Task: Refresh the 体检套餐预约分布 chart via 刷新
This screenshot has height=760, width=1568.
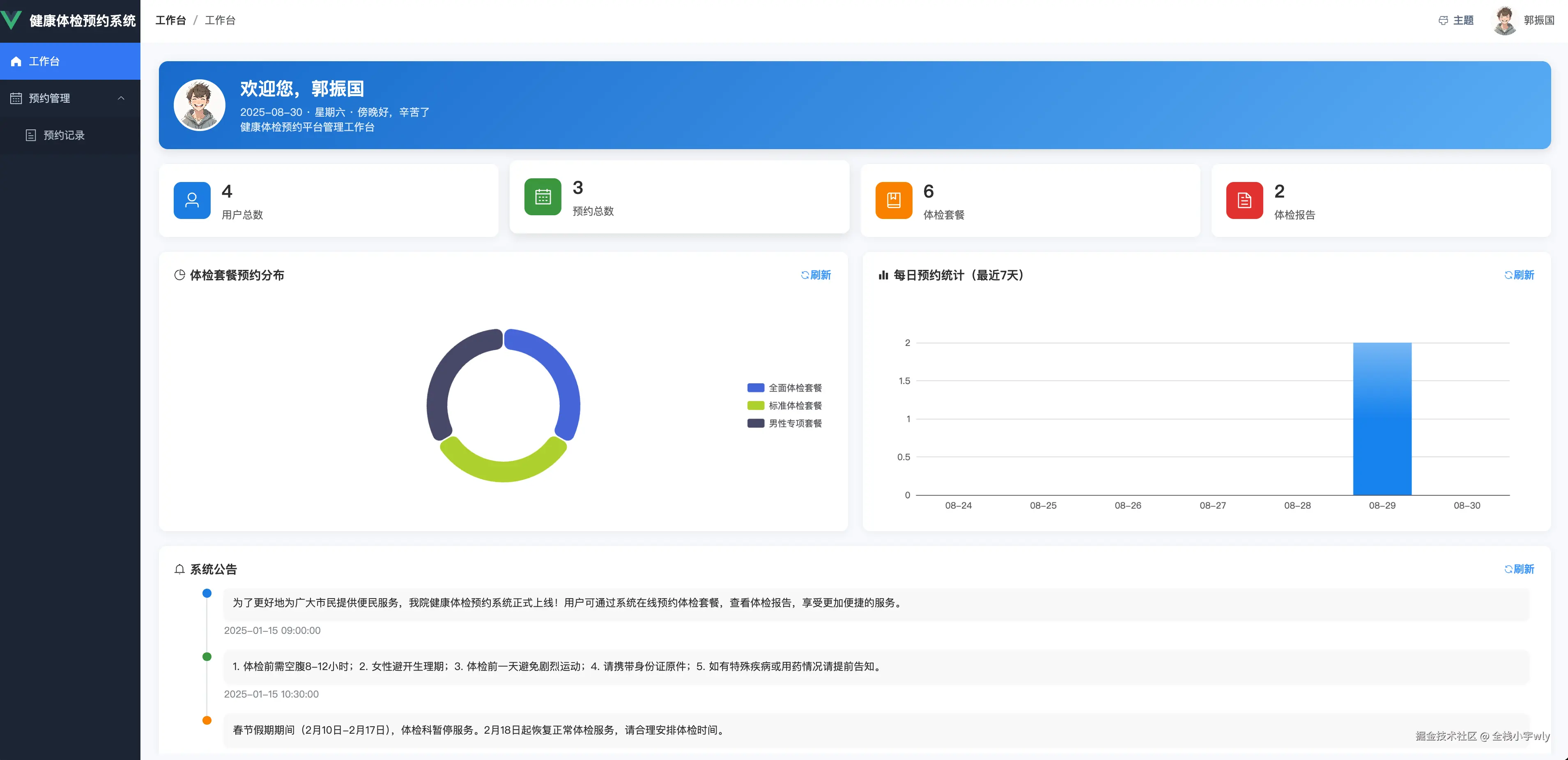Action: 816,275
